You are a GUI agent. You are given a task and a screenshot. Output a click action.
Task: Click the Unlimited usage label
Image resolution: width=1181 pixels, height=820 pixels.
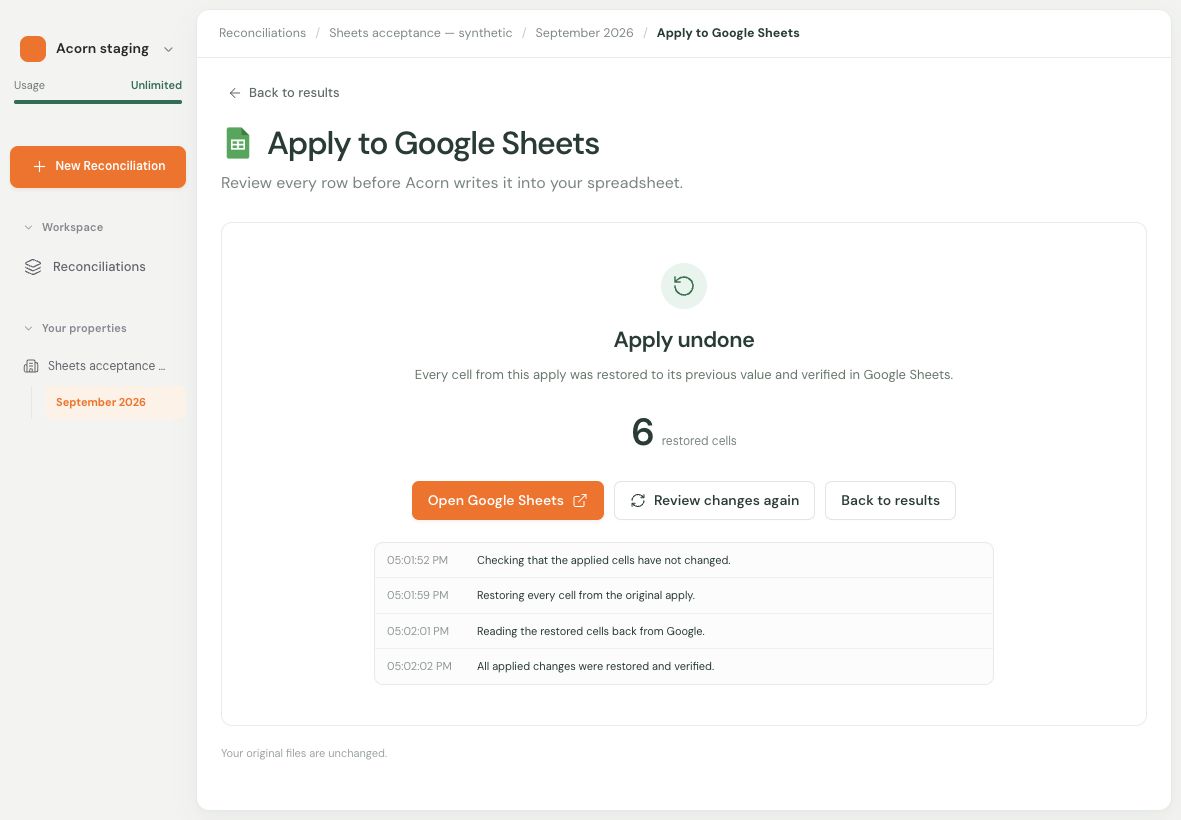pyautogui.click(x=156, y=85)
